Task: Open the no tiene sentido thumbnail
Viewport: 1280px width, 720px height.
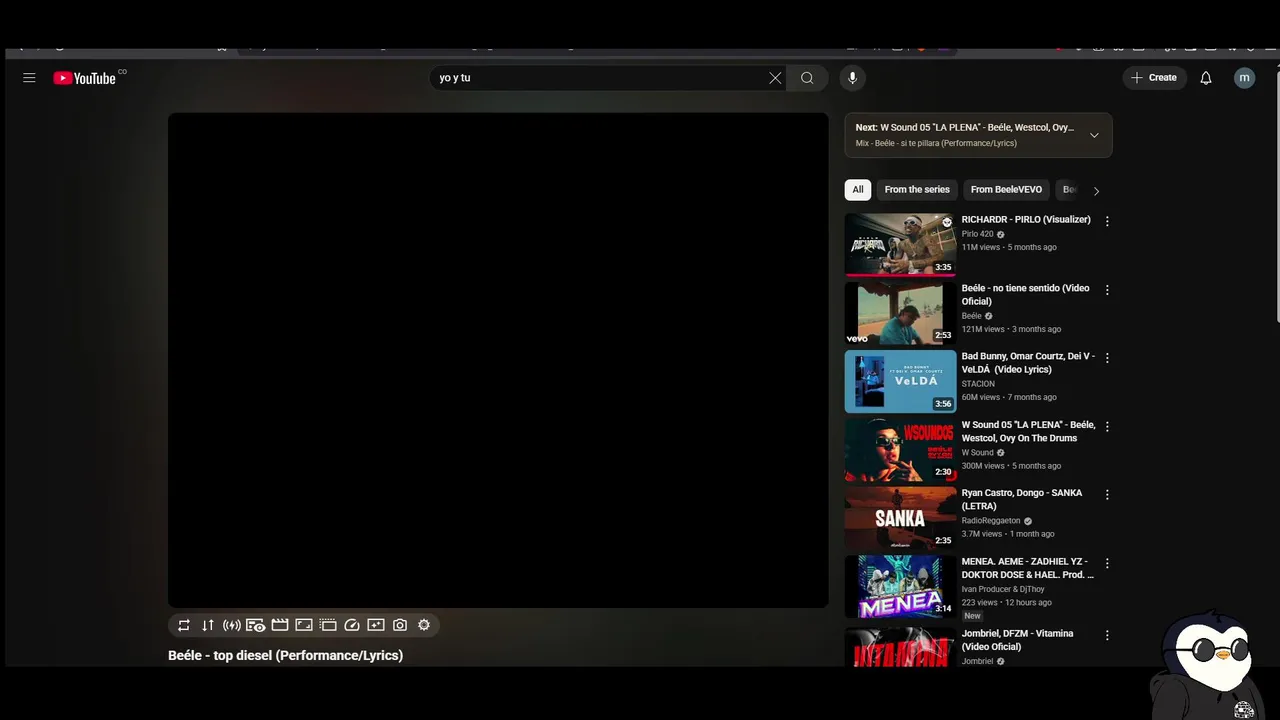Action: (x=900, y=313)
